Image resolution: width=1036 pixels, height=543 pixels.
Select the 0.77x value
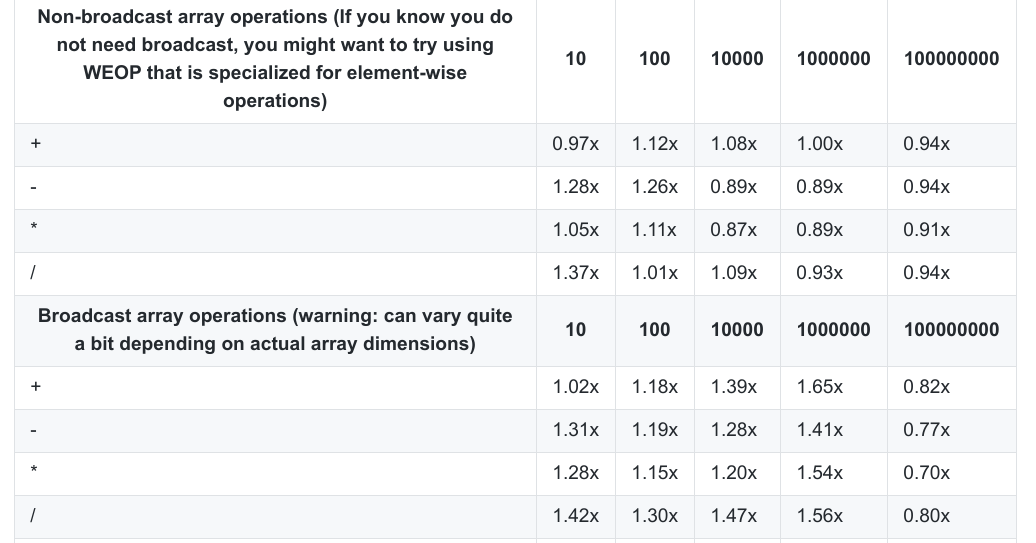(926, 430)
